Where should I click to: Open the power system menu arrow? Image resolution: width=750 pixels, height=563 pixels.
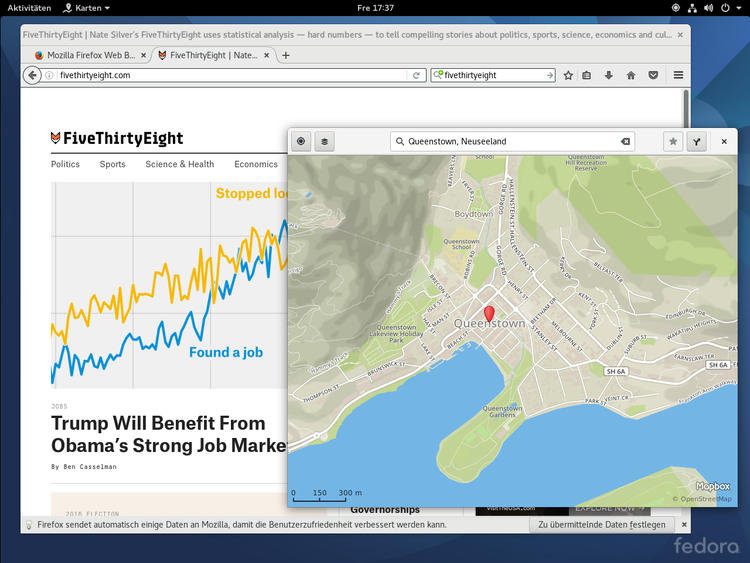tap(739, 8)
